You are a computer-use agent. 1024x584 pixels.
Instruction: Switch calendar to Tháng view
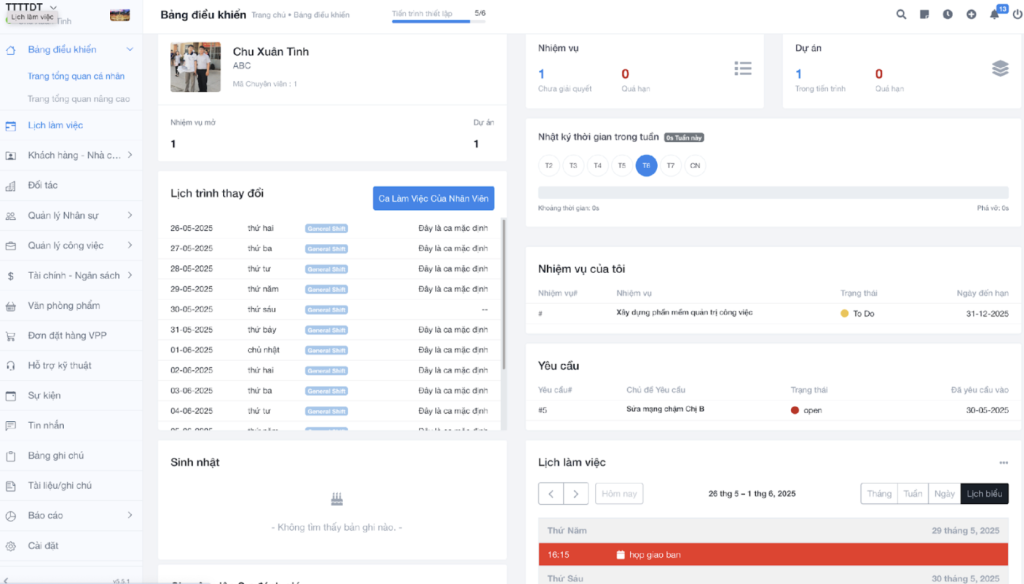(879, 494)
